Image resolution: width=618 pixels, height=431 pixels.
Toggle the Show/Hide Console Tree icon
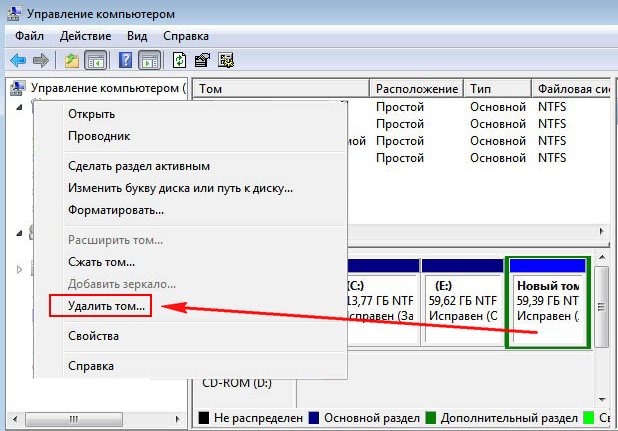[x=96, y=60]
